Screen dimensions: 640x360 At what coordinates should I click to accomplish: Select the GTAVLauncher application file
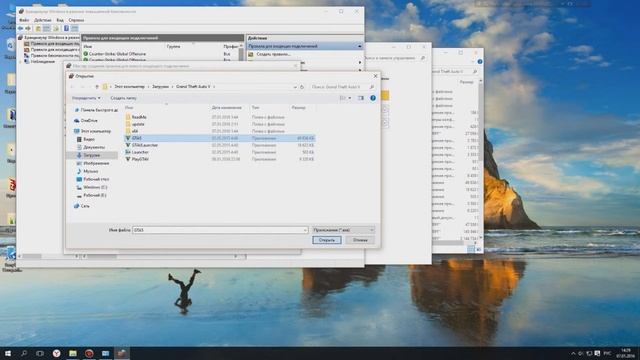[220, 145]
